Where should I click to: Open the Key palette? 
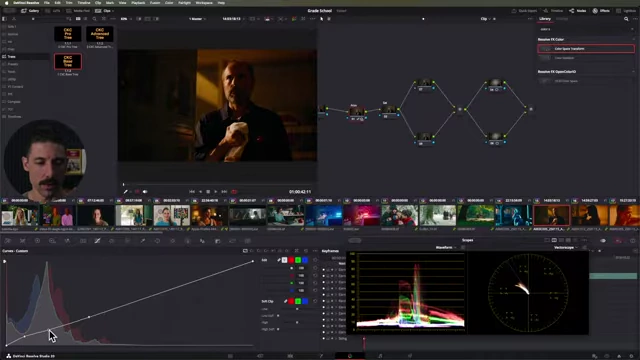point(217,241)
